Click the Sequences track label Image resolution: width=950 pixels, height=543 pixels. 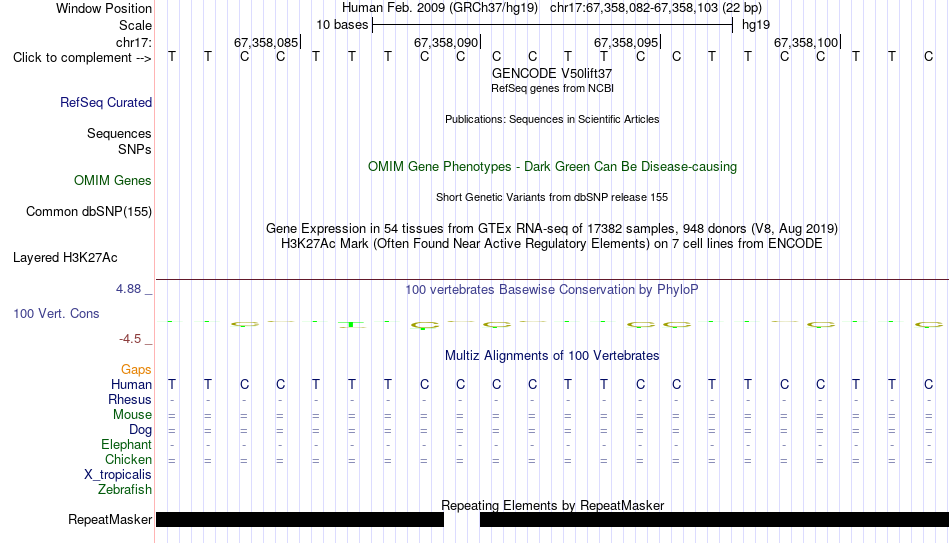click(x=119, y=133)
